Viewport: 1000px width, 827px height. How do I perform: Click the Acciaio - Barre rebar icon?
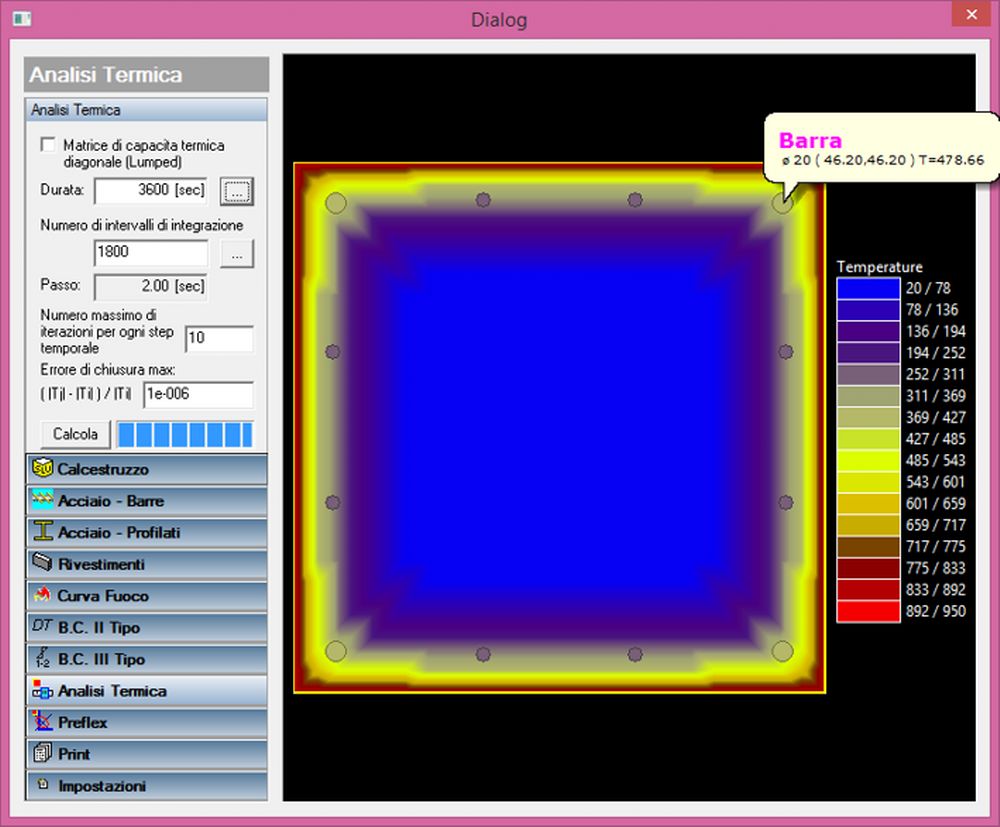43,500
